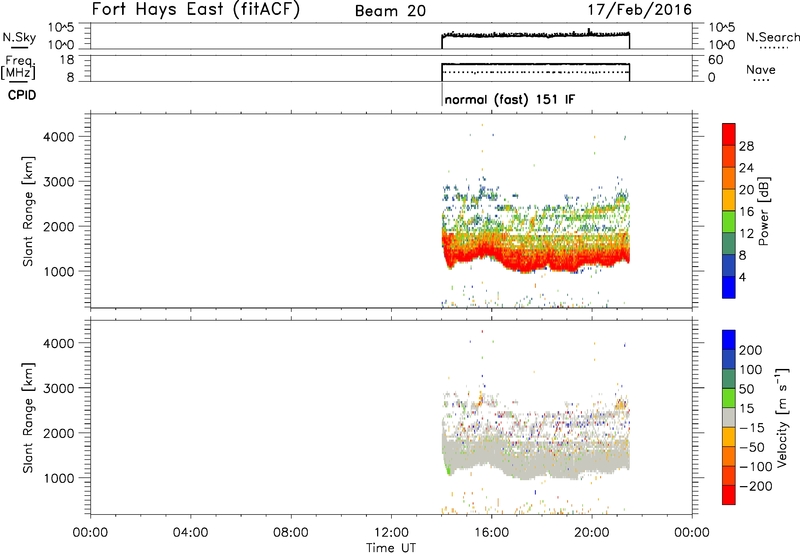800x554 pixels.
Task: Click the left '10^5' noise axis tick
Action: pos(61,27)
